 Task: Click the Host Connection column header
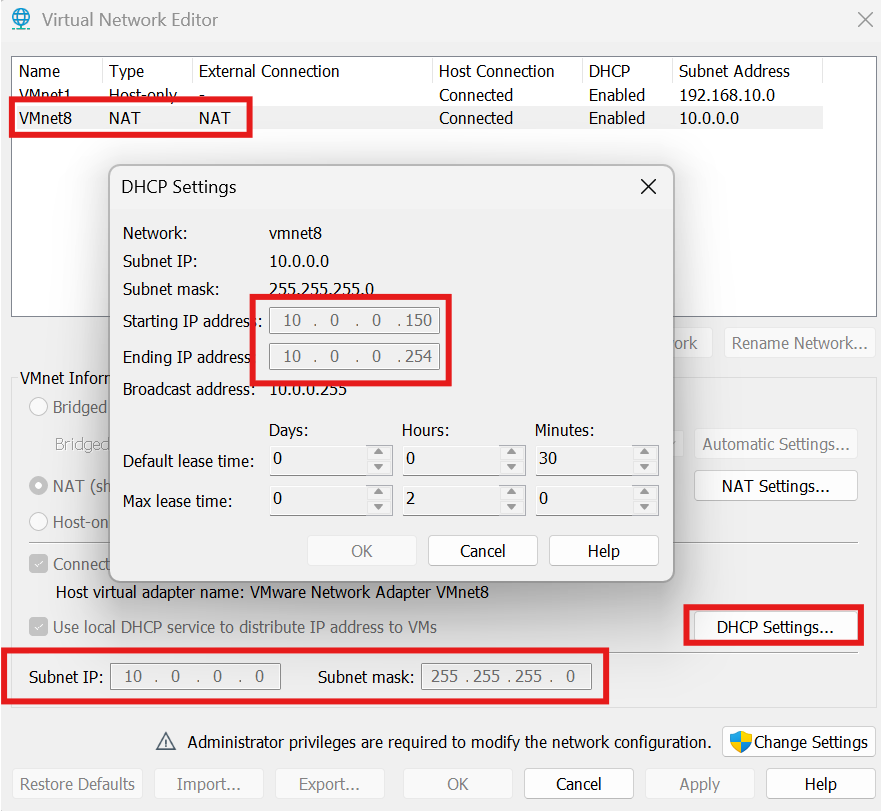pos(507,71)
